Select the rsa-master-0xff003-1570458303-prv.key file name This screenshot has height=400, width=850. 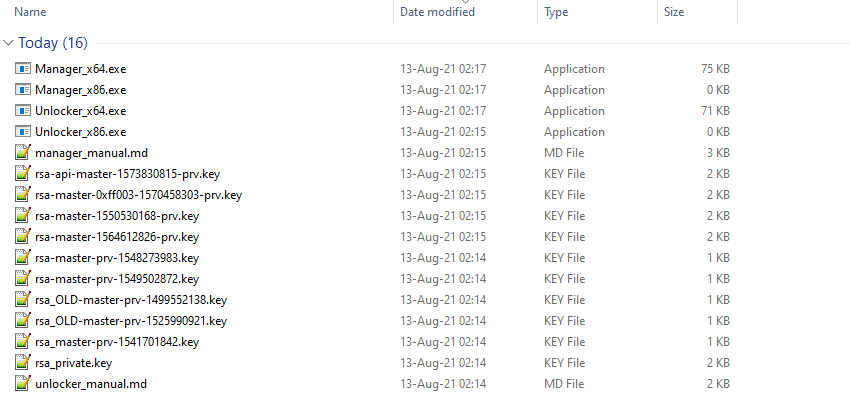138,195
